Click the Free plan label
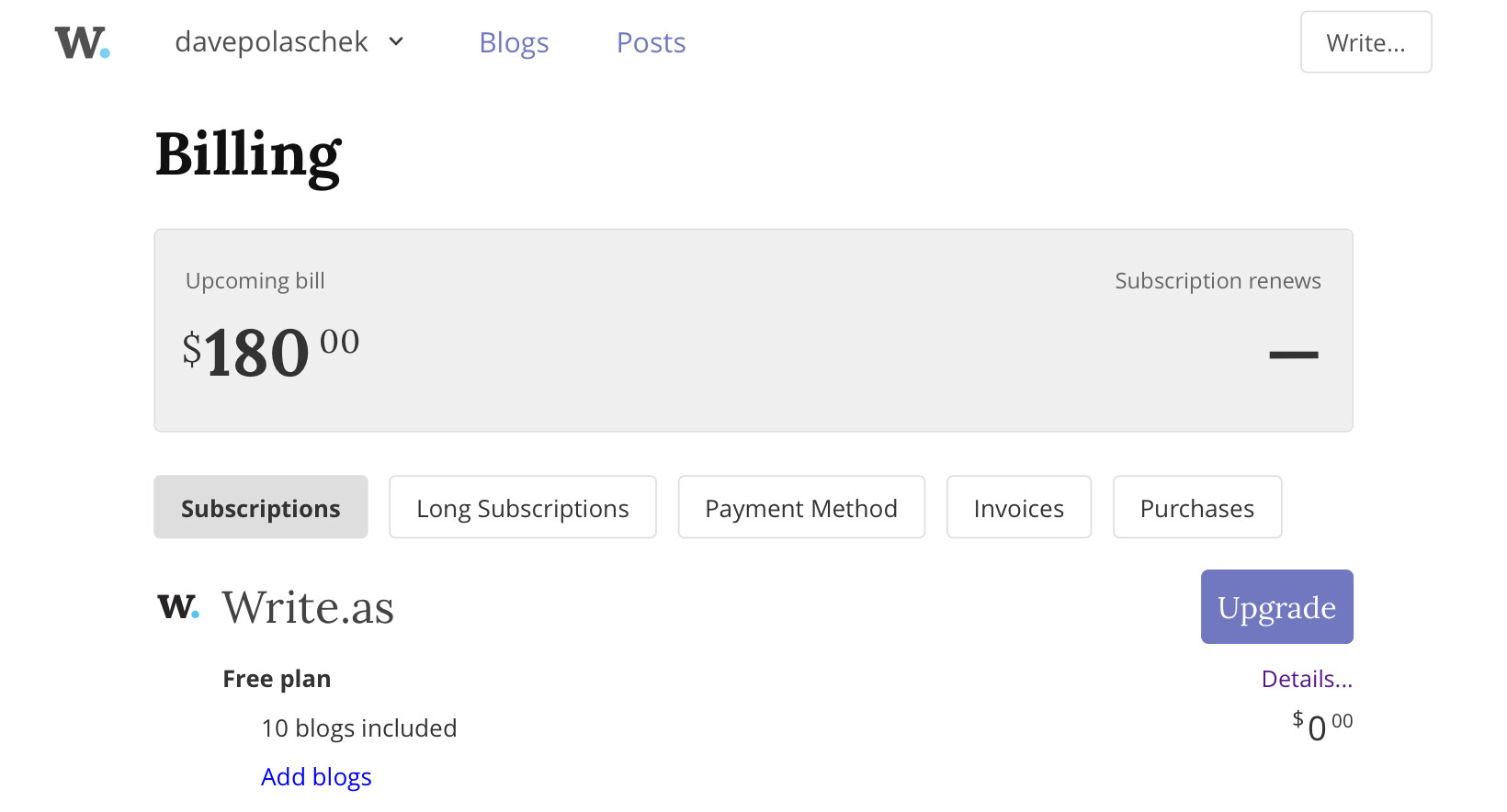The width and height of the screenshot is (1507, 812). 277,679
